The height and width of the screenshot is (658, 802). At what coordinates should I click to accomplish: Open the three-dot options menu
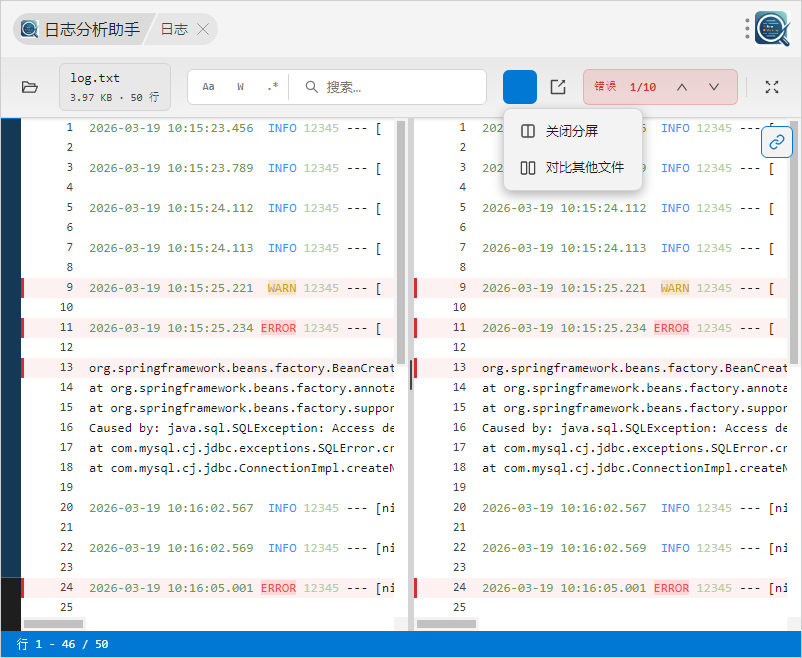click(x=747, y=29)
